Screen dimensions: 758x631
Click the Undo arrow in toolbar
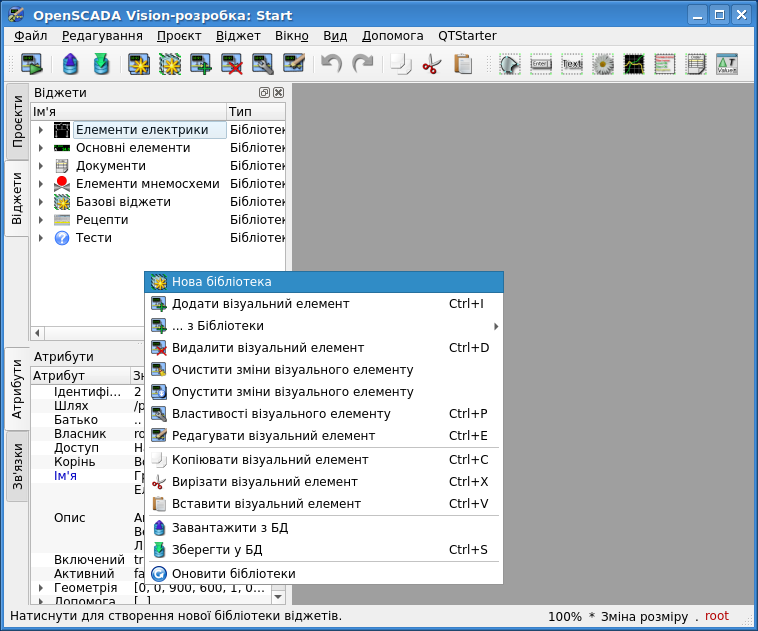[x=331, y=65]
